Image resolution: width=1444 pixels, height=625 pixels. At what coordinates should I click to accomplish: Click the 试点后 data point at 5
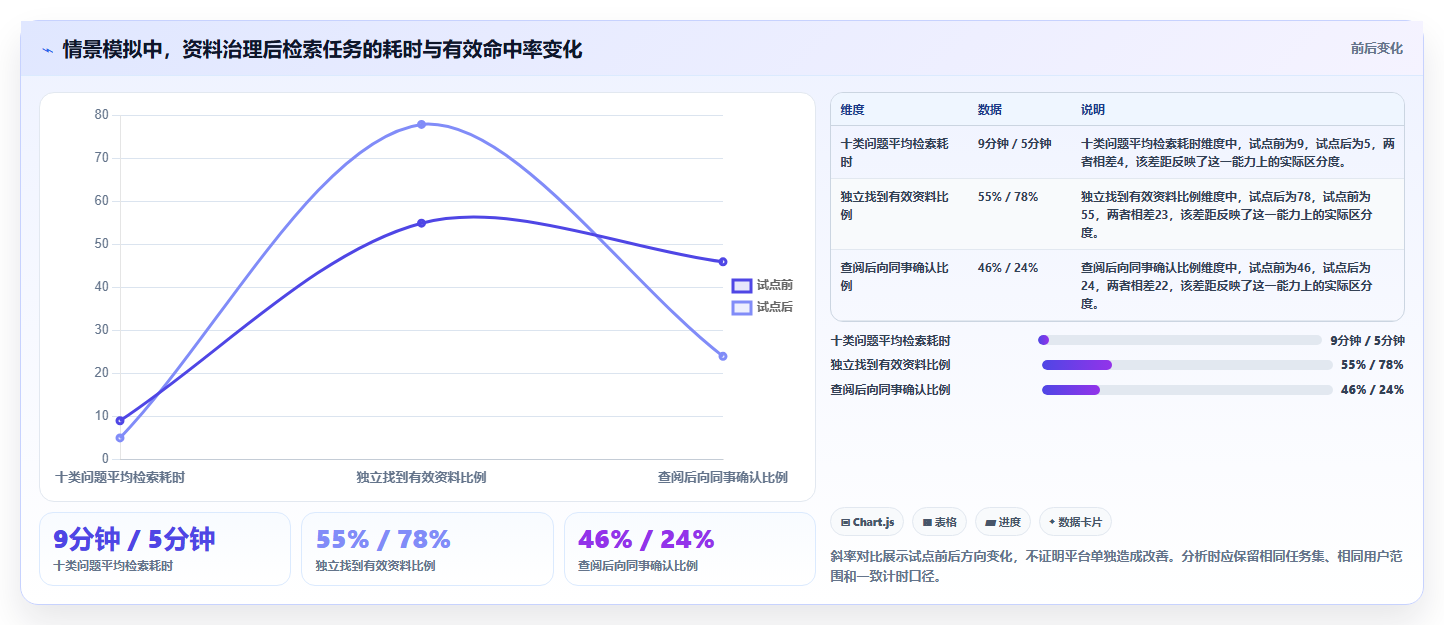(120, 438)
